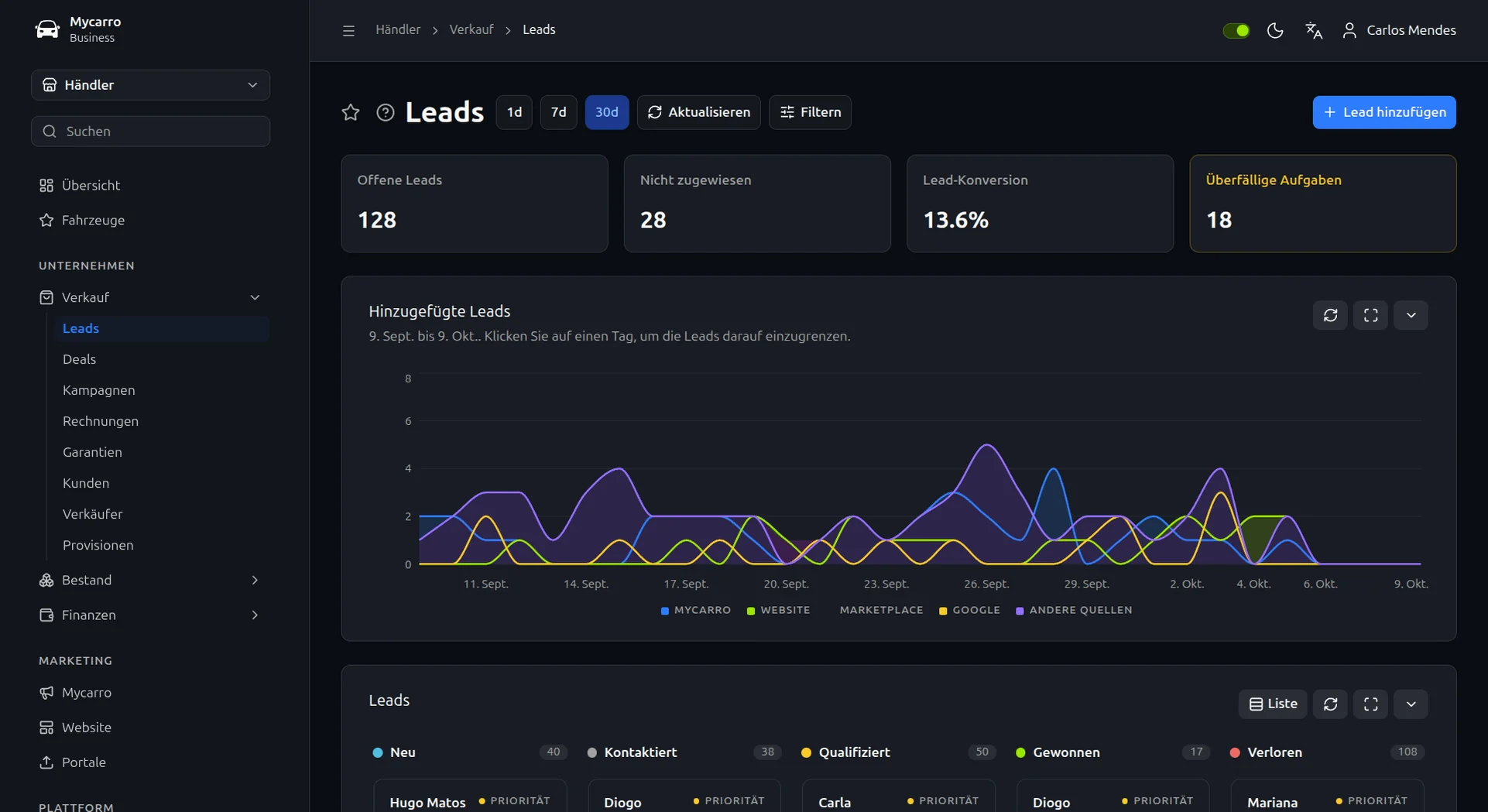Open help question mark icon beside Leads
Image resolution: width=1488 pixels, height=812 pixels.
pyautogui.click(x=386, y=112)
